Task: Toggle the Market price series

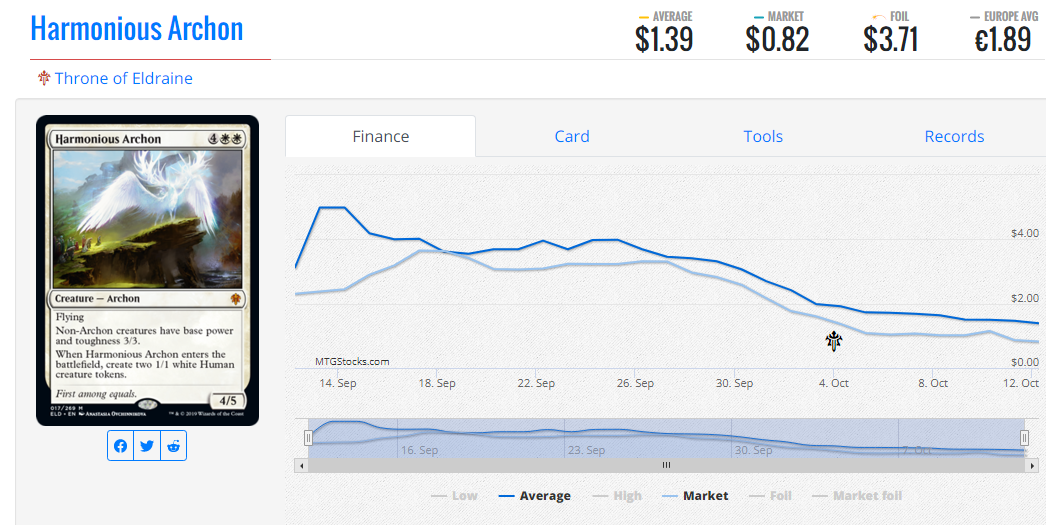Action: point(695,496)
